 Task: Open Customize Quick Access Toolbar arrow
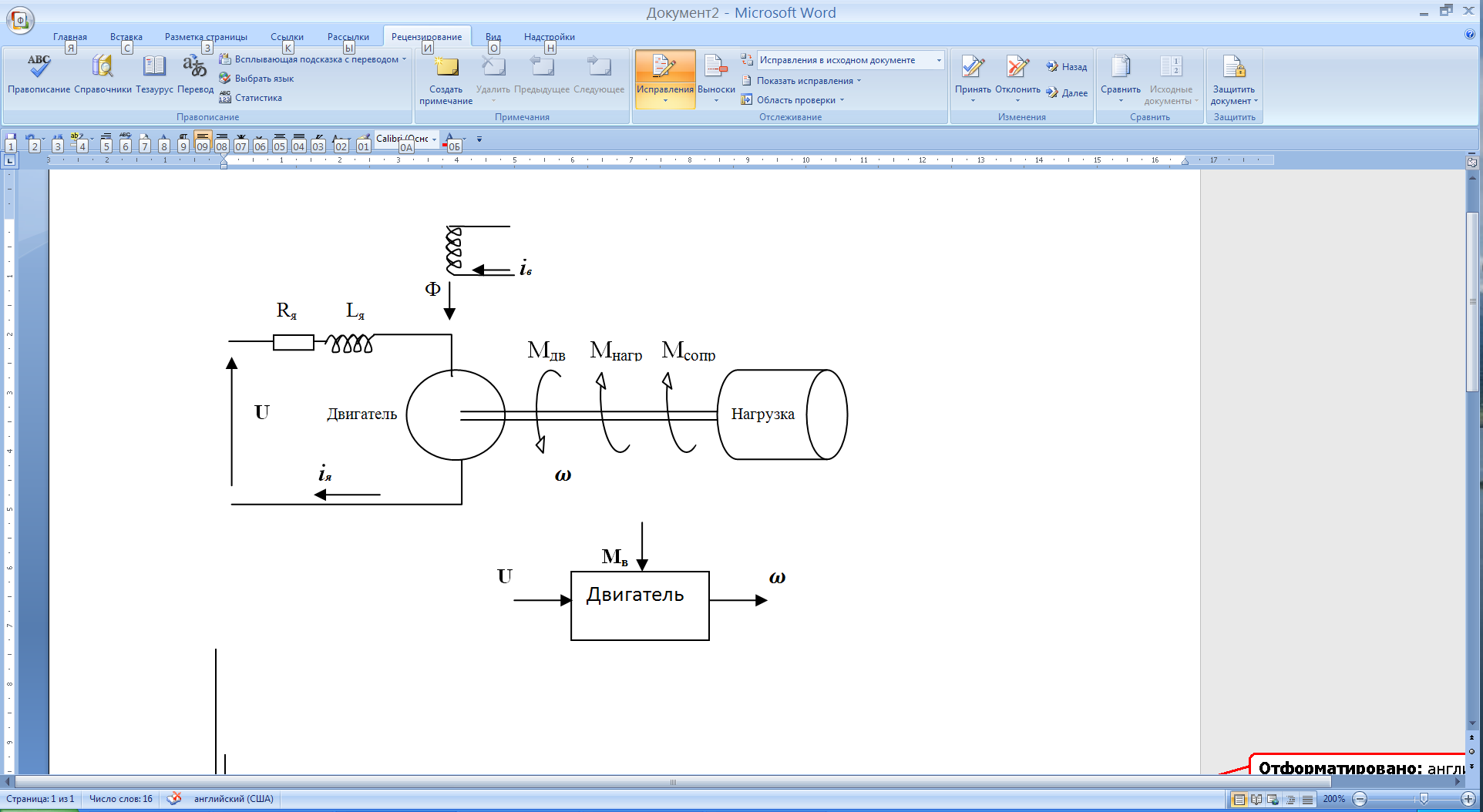coord(479,139)
